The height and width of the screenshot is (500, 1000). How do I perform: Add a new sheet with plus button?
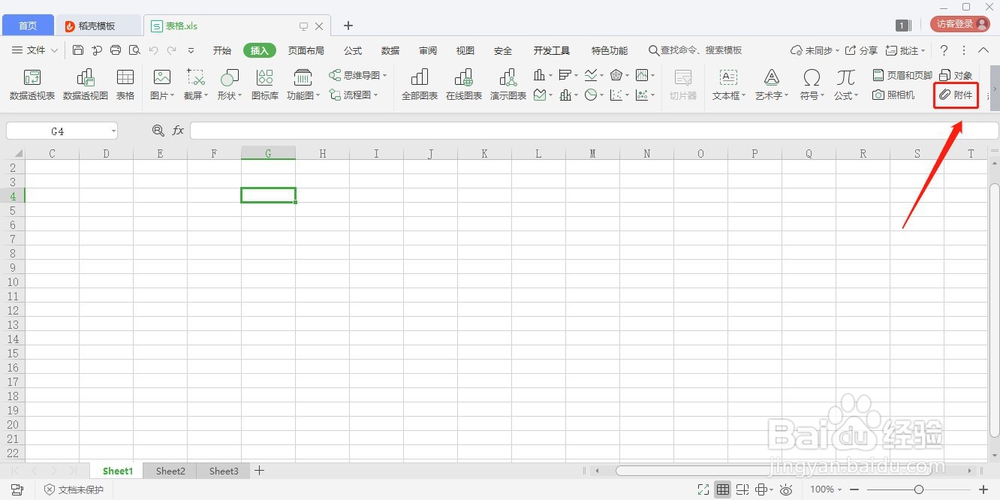(259, 471)
